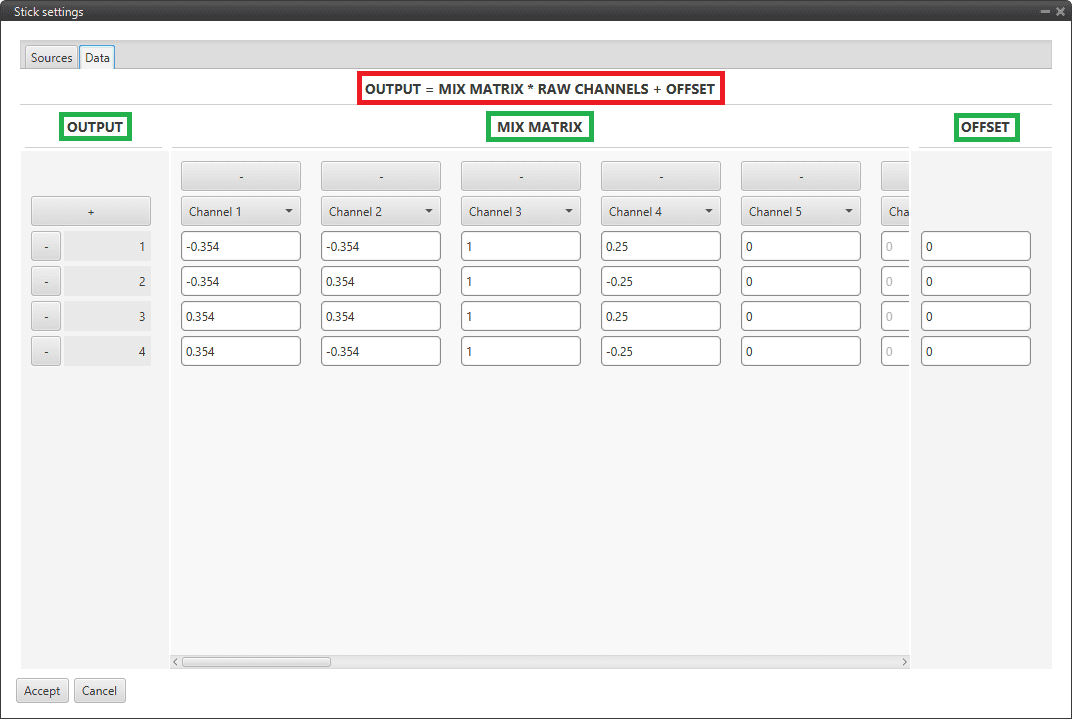Remove output row 3 with minus button

coord(46,316)
